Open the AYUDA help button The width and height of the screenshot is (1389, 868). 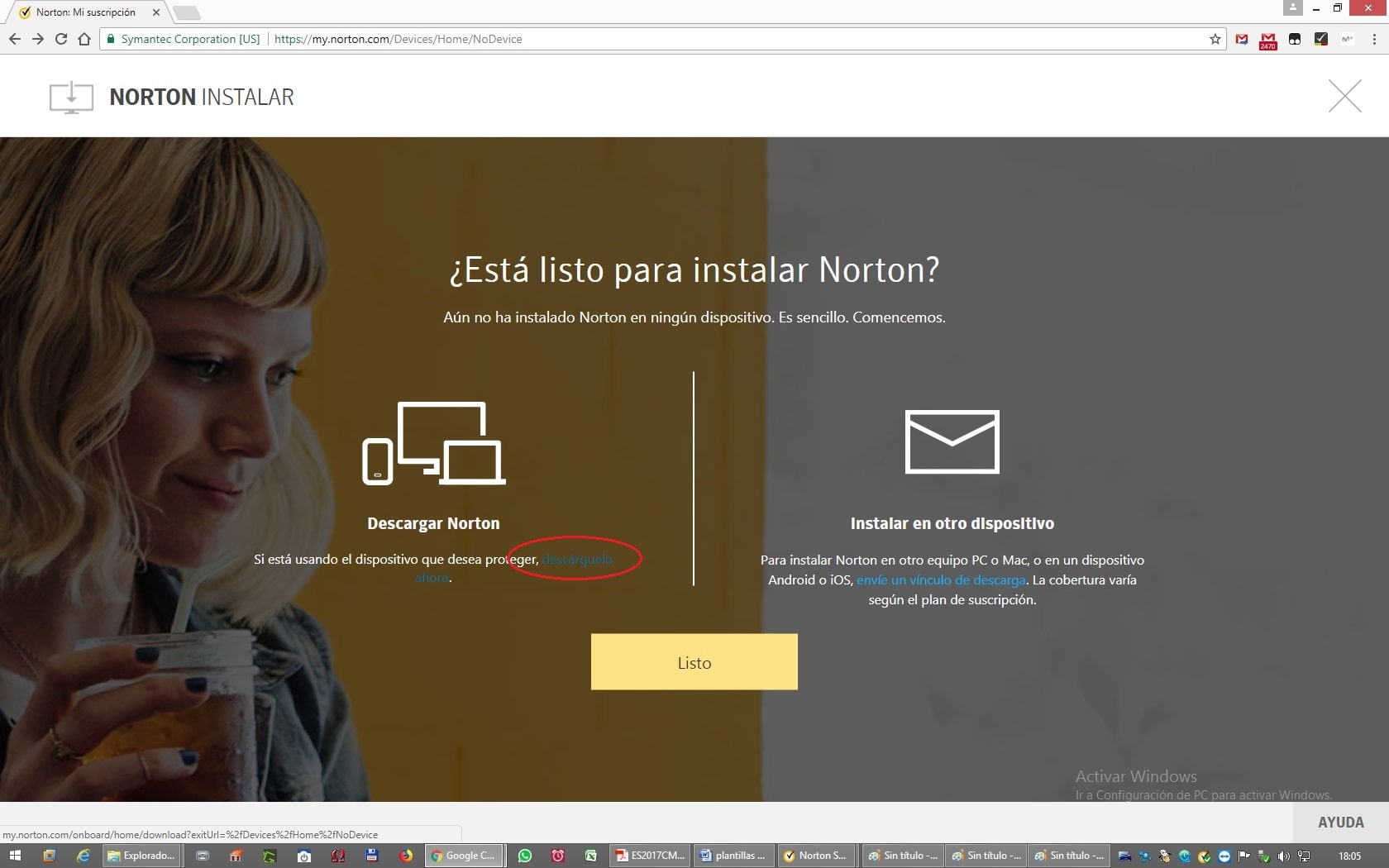point(1341,823)
